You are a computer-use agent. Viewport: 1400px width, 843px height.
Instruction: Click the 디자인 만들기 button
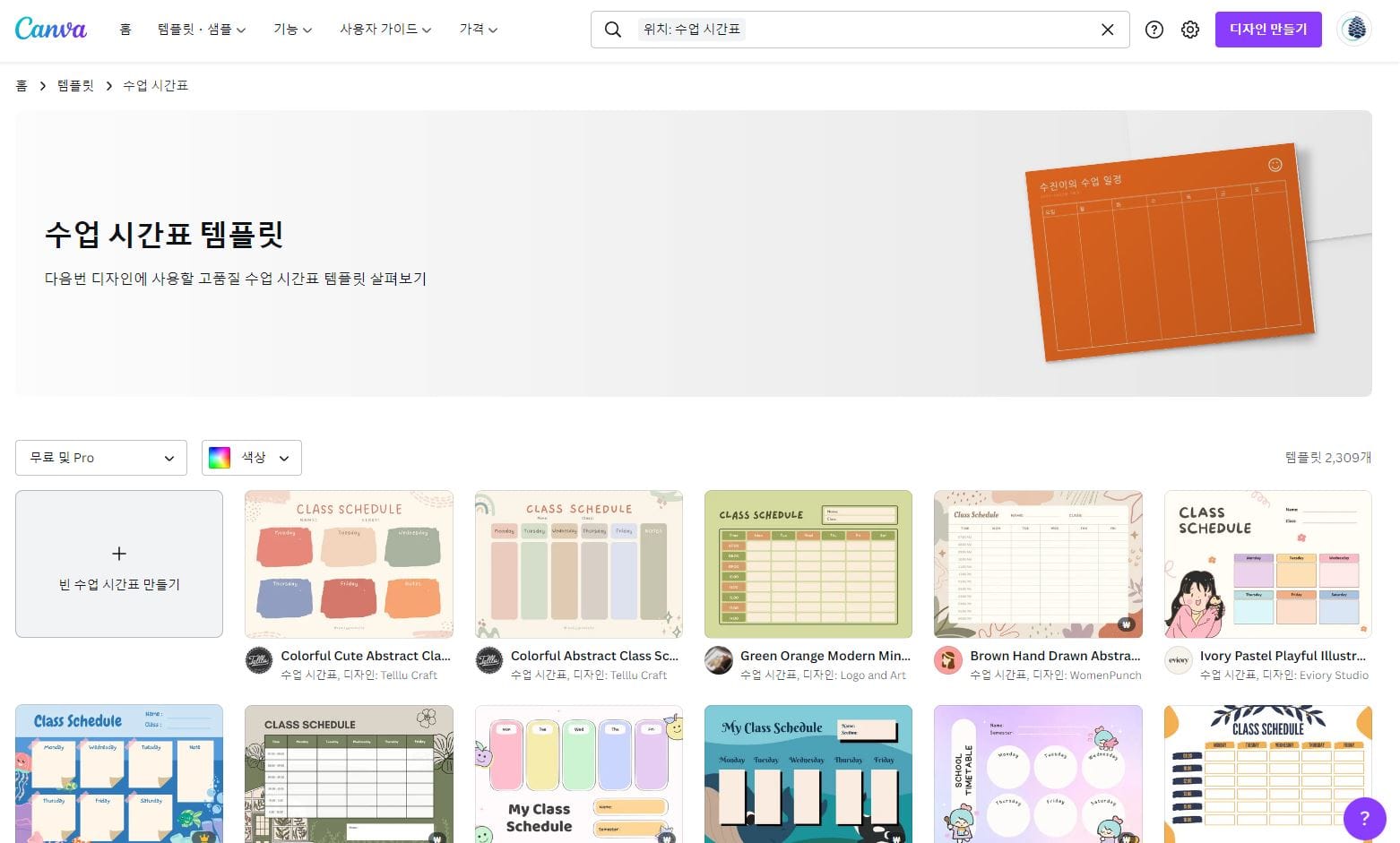1268,29
